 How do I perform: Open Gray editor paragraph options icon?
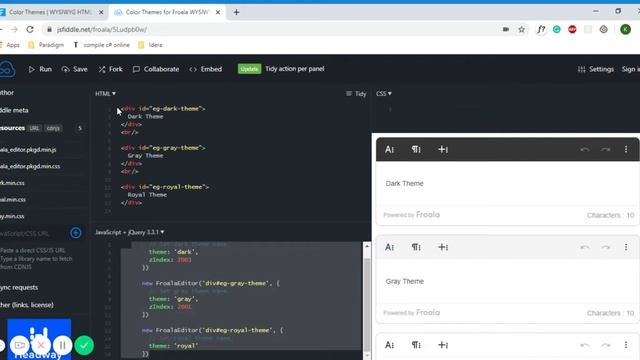(416, 247)
